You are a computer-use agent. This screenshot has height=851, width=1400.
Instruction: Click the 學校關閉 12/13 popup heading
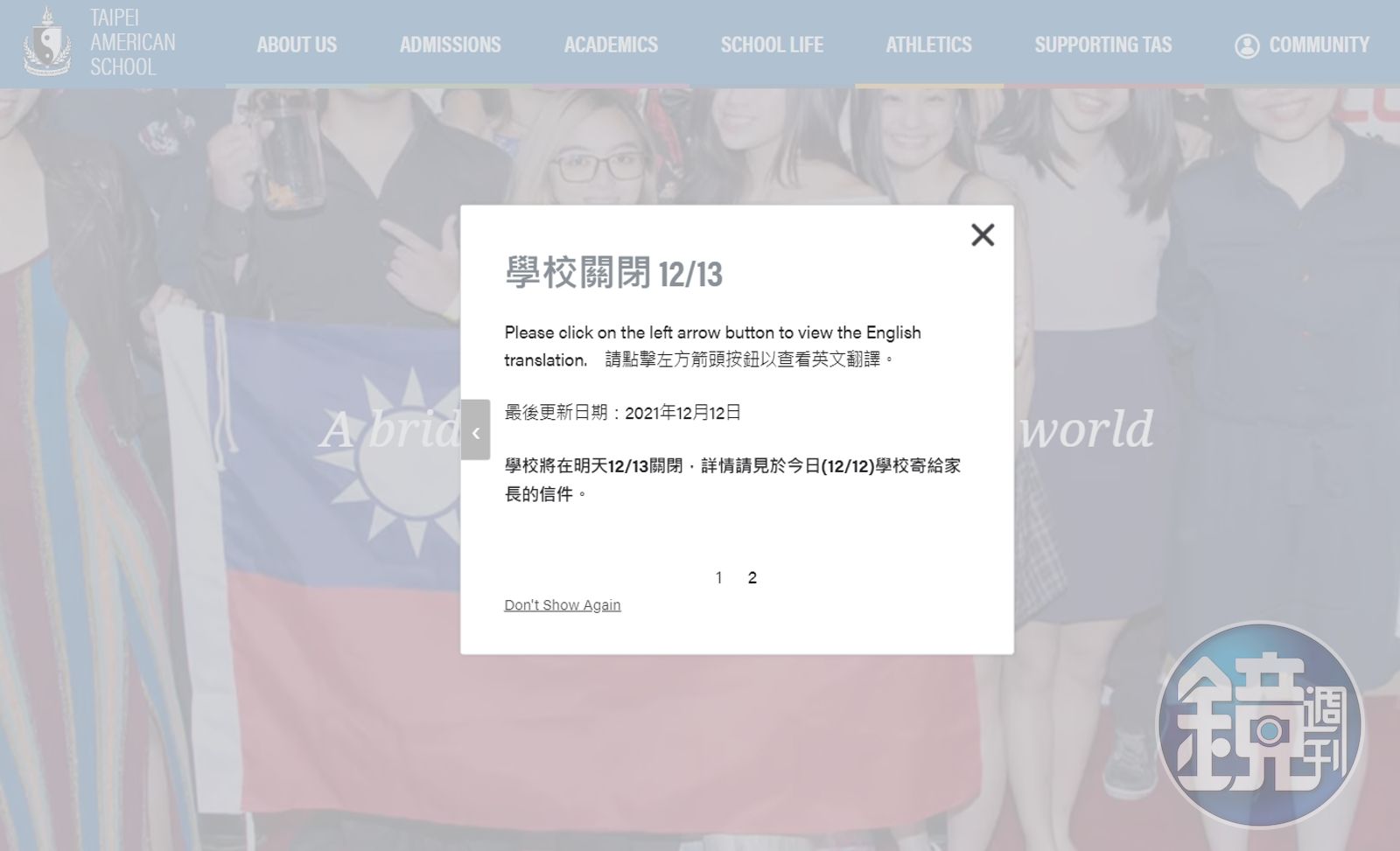click(613, 274)
